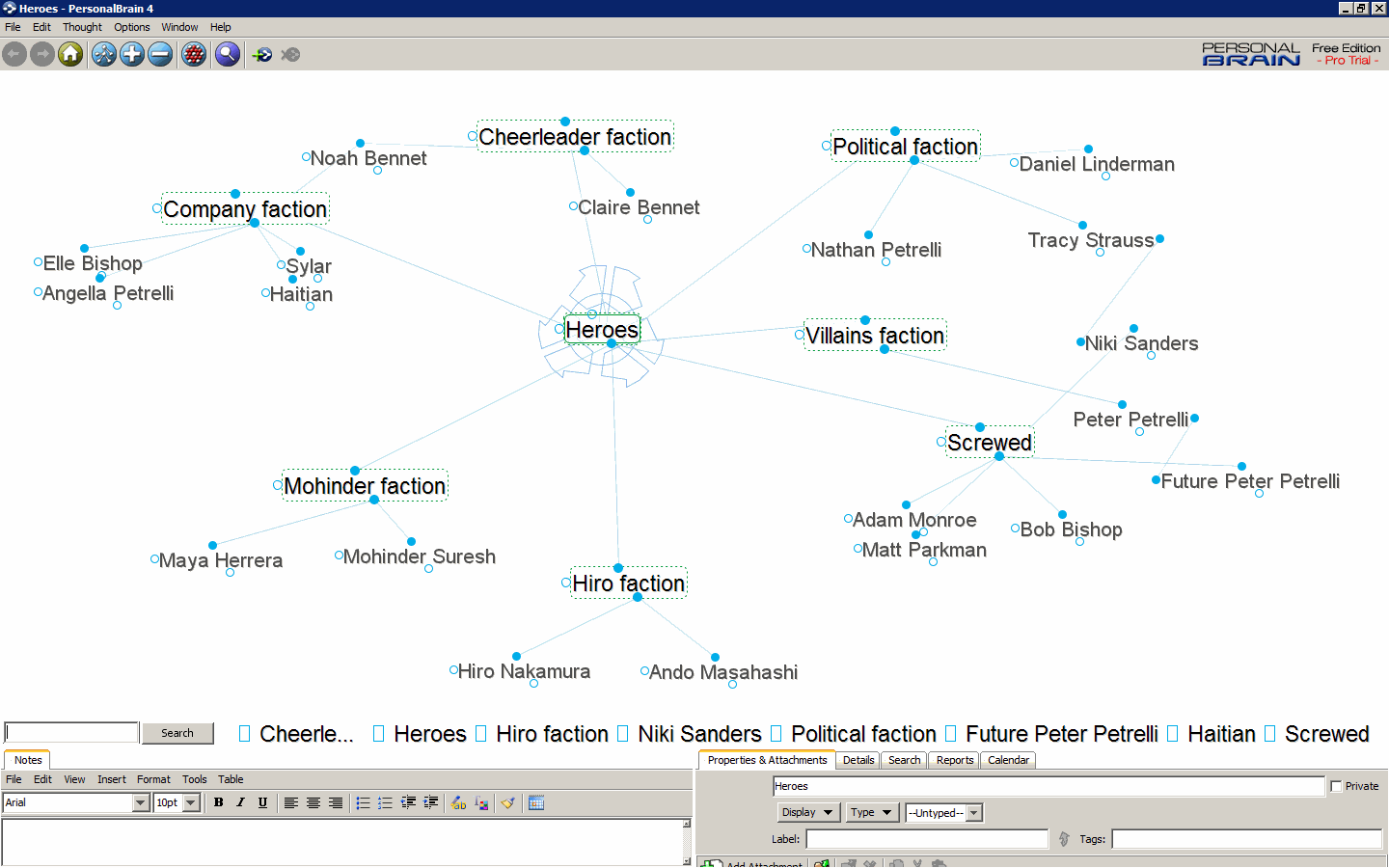This screenshot has height=868, width=1389.
Task: Click the clear formatting brush icon
Action: 507,802
